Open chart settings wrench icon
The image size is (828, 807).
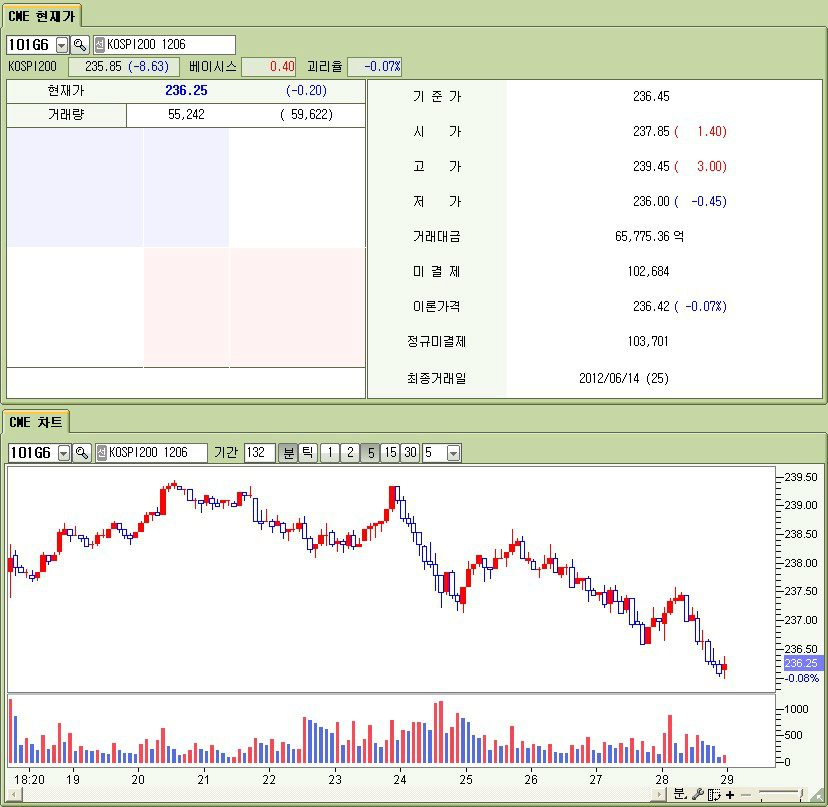click(x=697, y=794)
